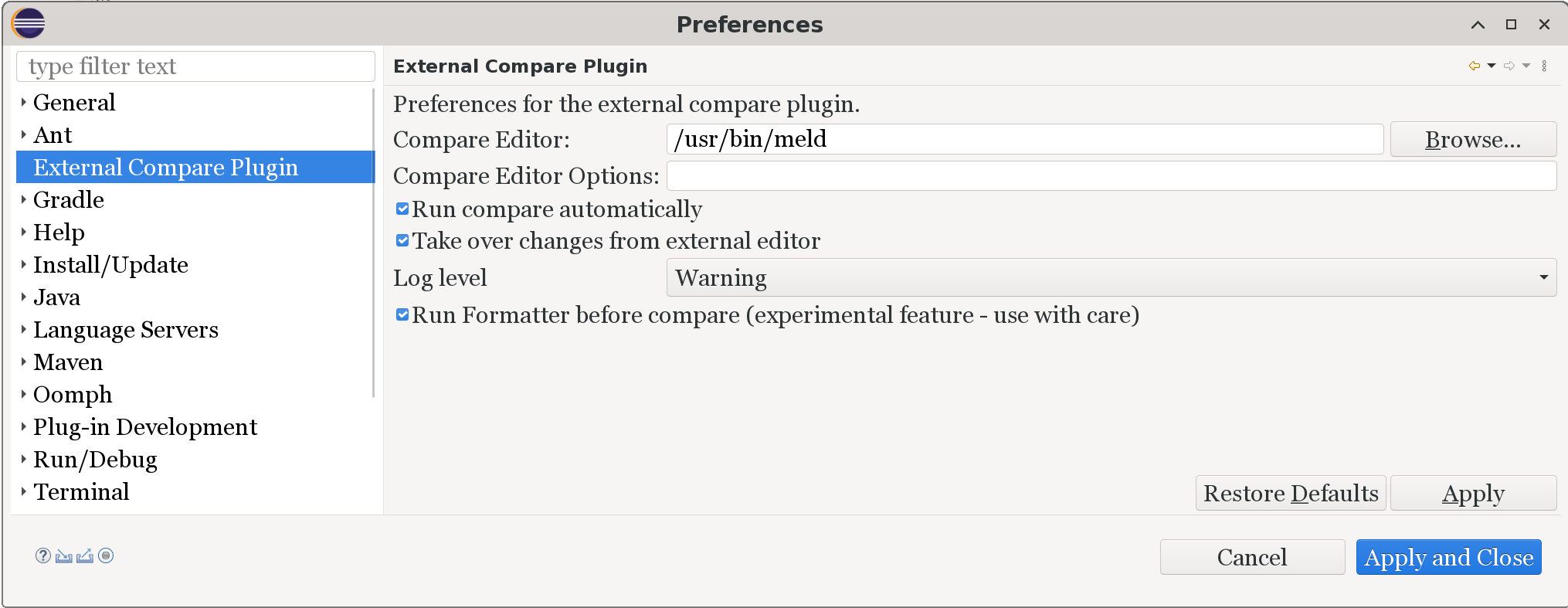The image size is (1568, 608).
Task: Open the Log level dropdown
Action: 1543,277
